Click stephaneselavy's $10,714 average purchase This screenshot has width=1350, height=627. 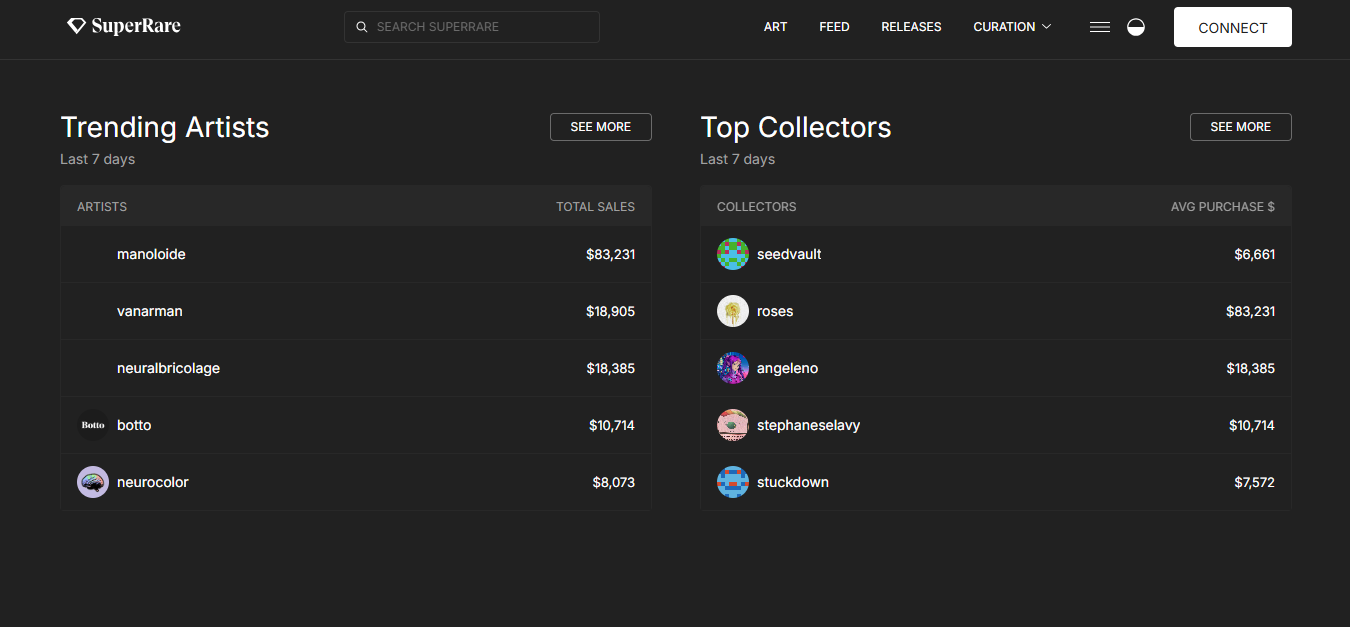1252,425
